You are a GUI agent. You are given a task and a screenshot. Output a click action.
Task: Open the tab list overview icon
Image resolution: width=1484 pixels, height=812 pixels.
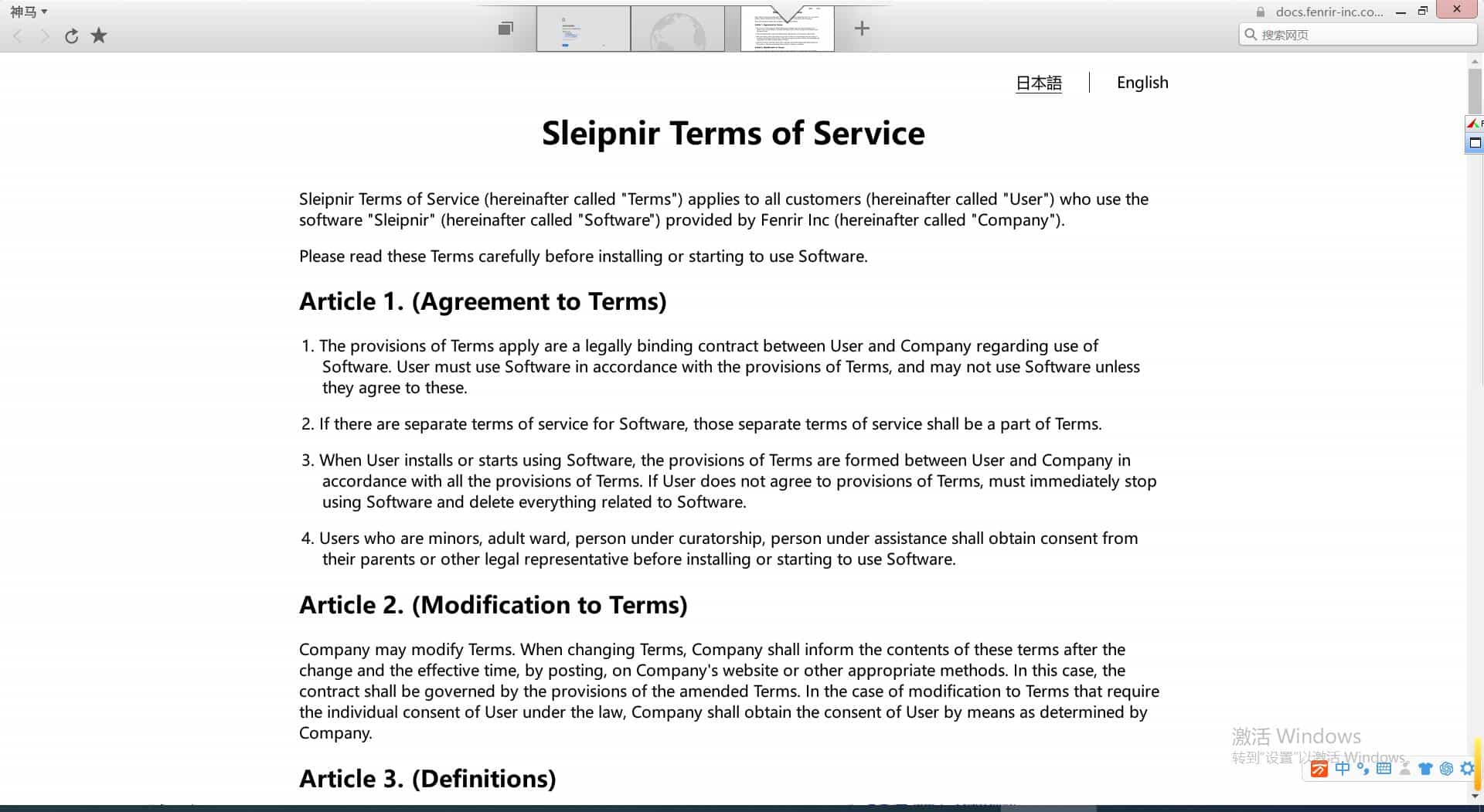(505, 29)
